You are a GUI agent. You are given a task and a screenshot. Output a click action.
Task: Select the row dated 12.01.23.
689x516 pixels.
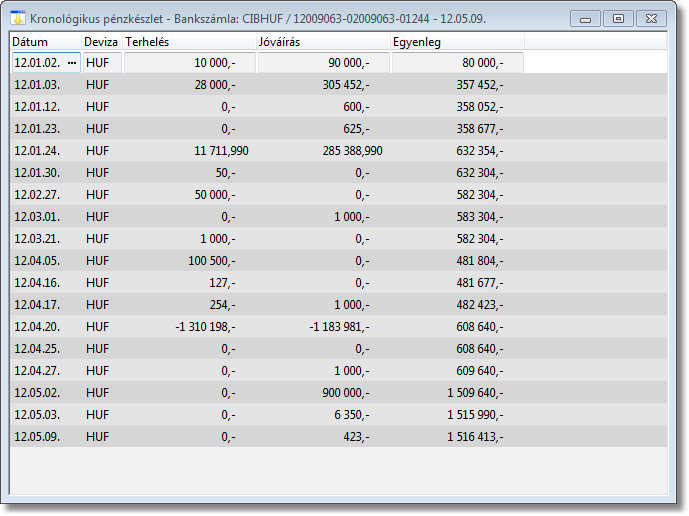coord(338,128)
